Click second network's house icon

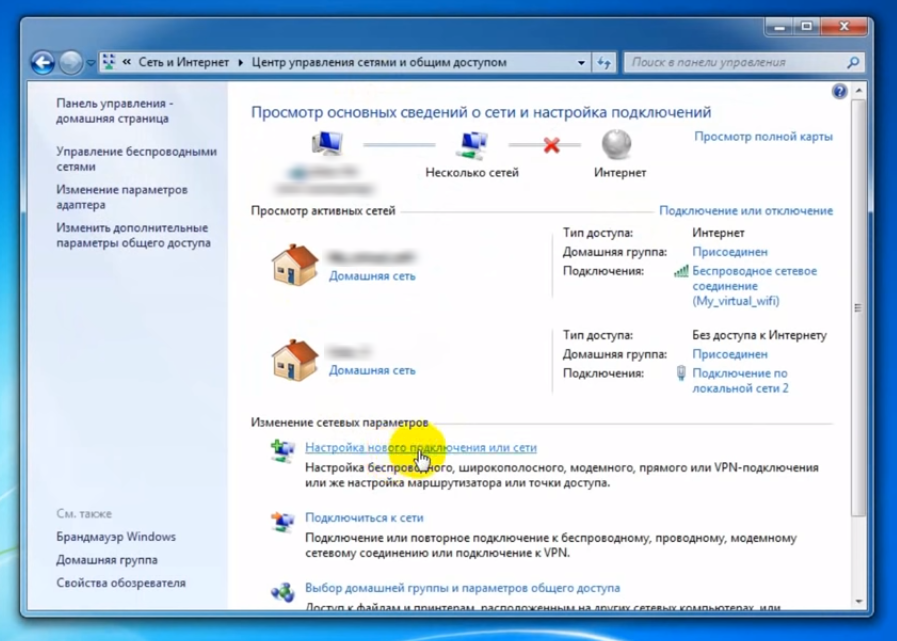pos(295,360)
